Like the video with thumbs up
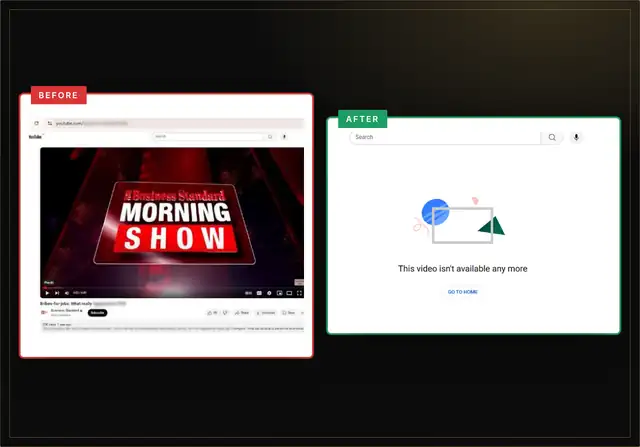Viewport: 640px width, 447px height. coord(212,313)
